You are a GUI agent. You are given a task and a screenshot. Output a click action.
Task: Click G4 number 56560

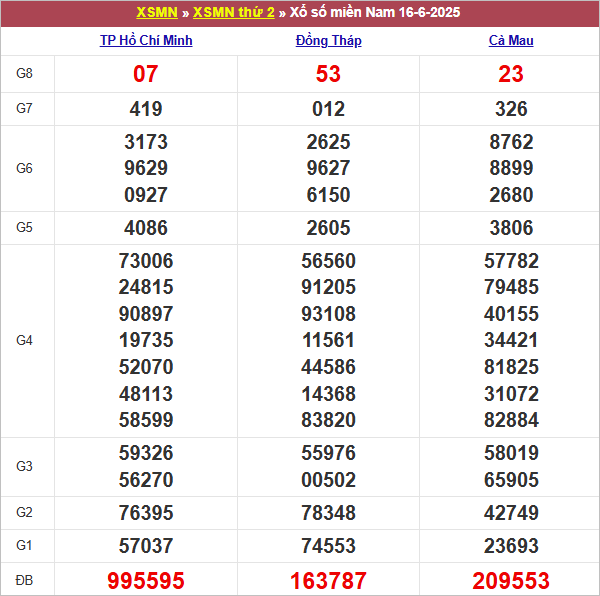(x=328, y=261)
